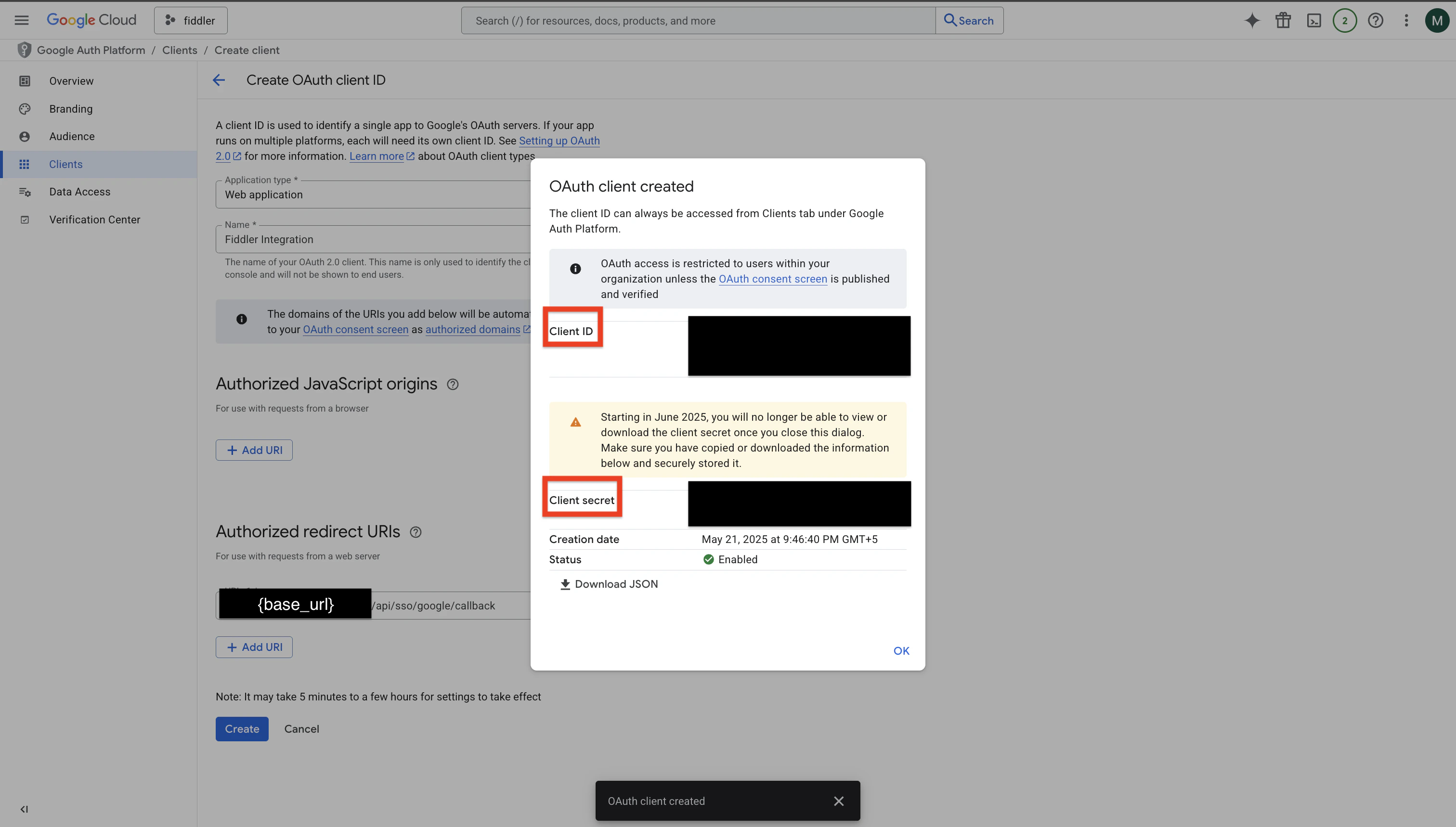Open Gemini sparkle assistant icon

click(1252, 20)
